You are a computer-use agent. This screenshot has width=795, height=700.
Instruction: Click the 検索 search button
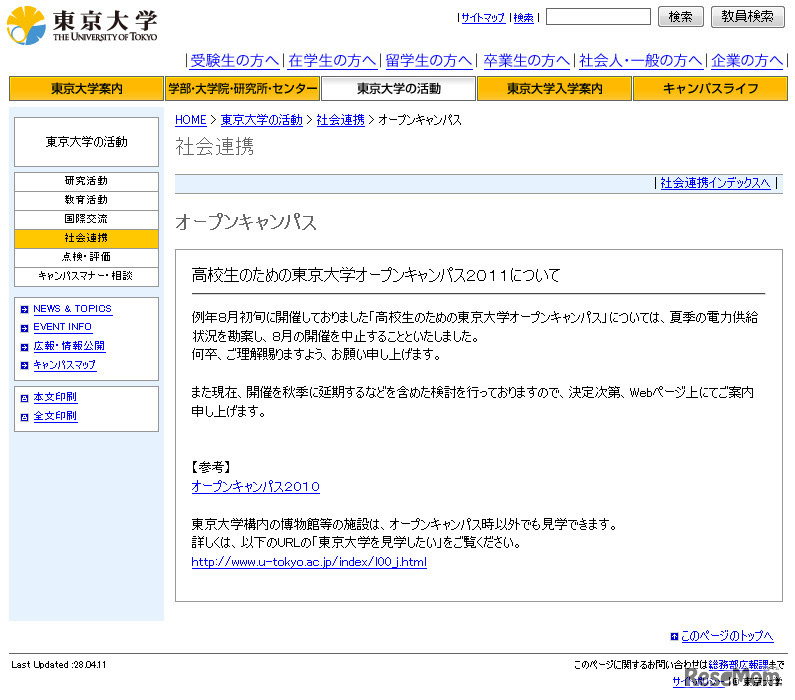pos(680,17)
